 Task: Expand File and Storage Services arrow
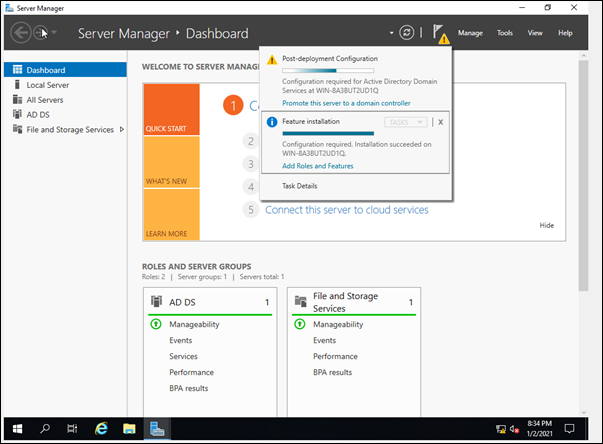122,130
